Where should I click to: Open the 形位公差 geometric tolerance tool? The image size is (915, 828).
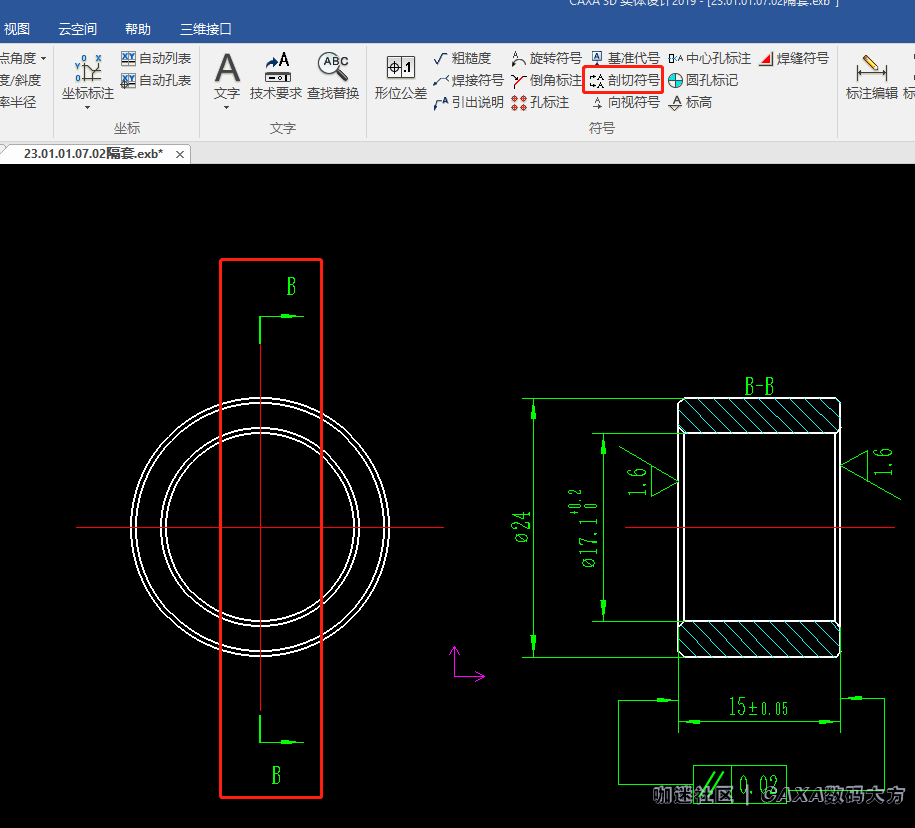coord(400,79)
